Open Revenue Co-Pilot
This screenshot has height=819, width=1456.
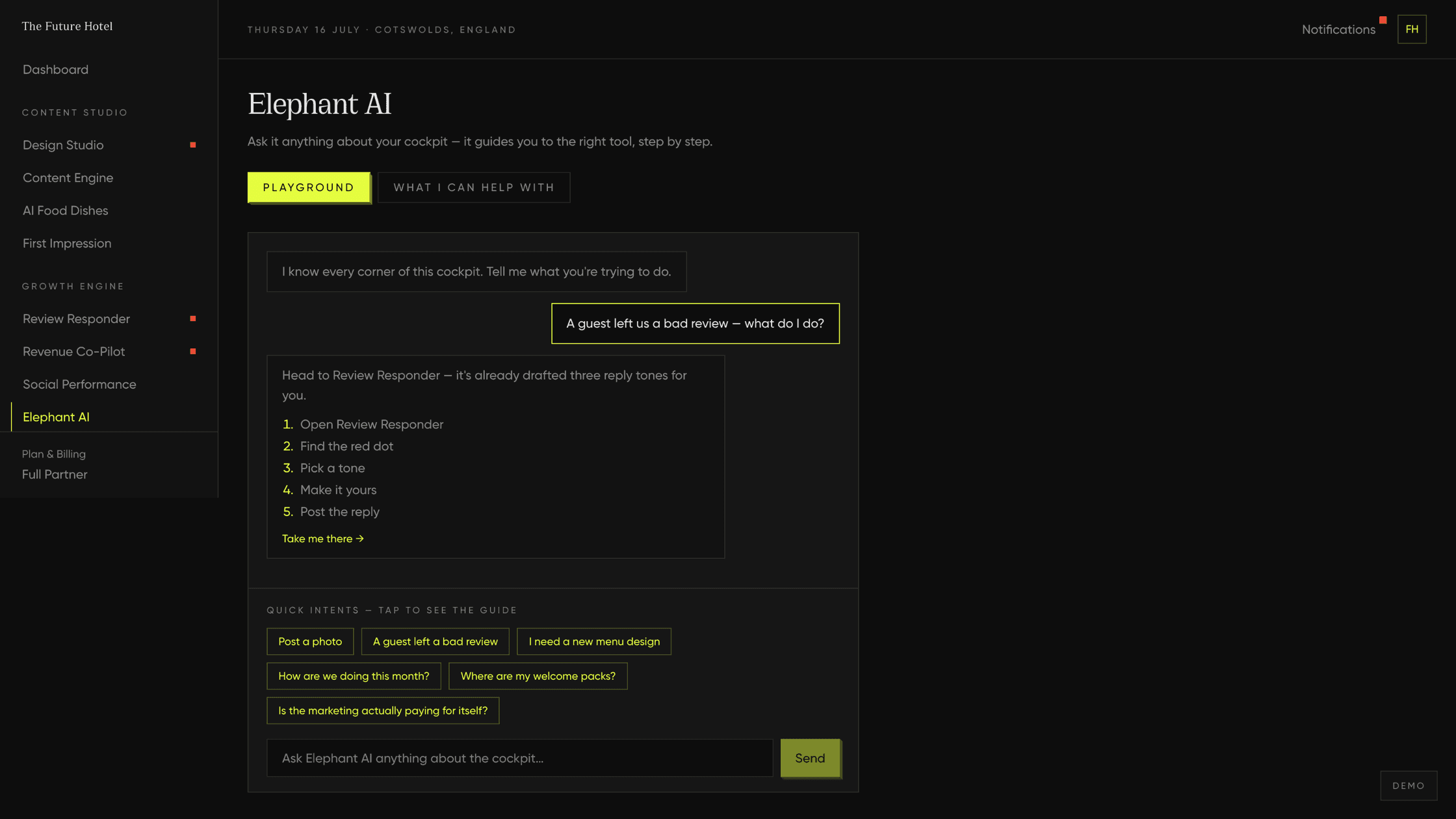click(x=109, y=352)
